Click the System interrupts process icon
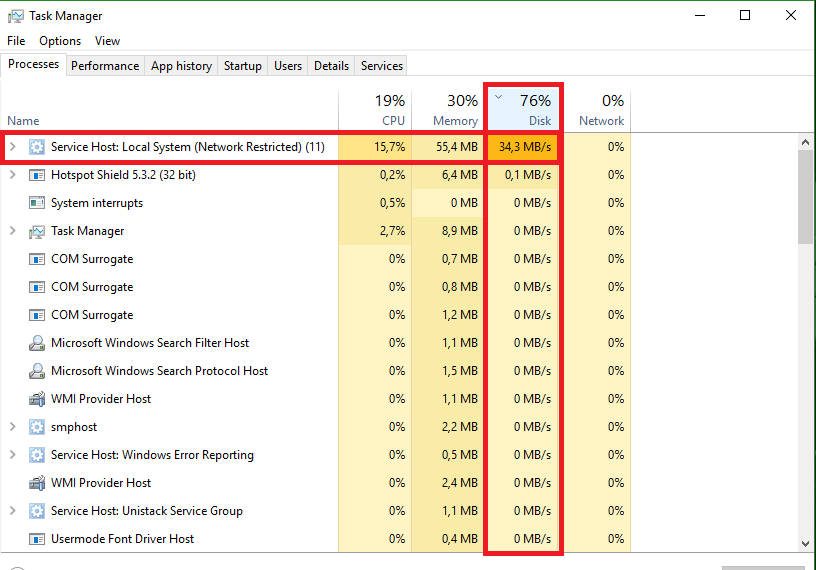This screenshot has height=570, width=816. (x=37, y=203)
